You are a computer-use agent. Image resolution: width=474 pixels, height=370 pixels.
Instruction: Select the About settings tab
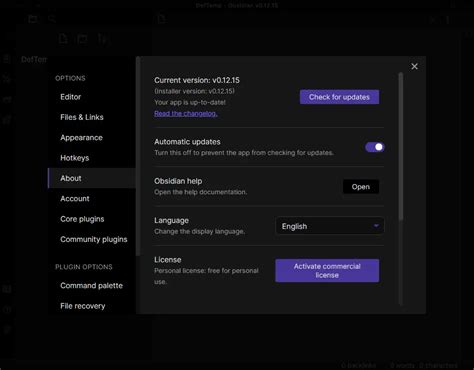92,178
